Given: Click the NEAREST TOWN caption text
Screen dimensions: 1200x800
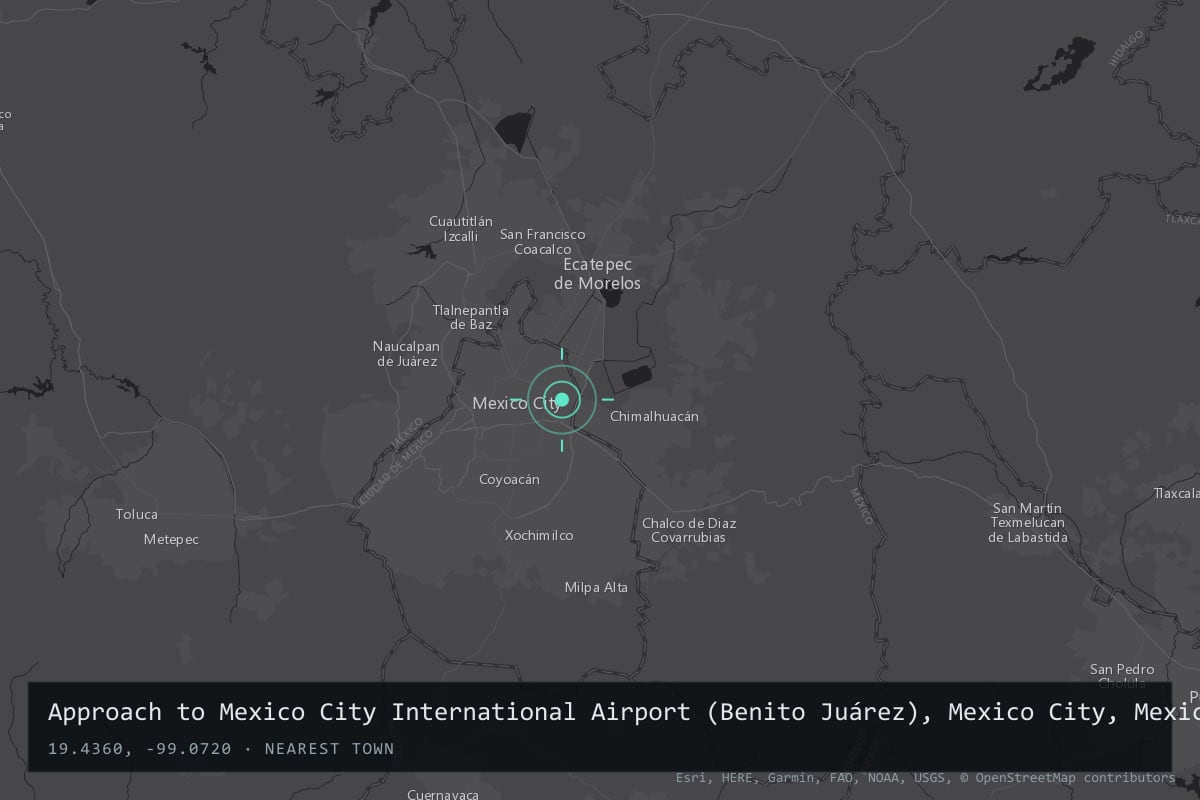Looking at the screenshot, I should pos(330,749).
